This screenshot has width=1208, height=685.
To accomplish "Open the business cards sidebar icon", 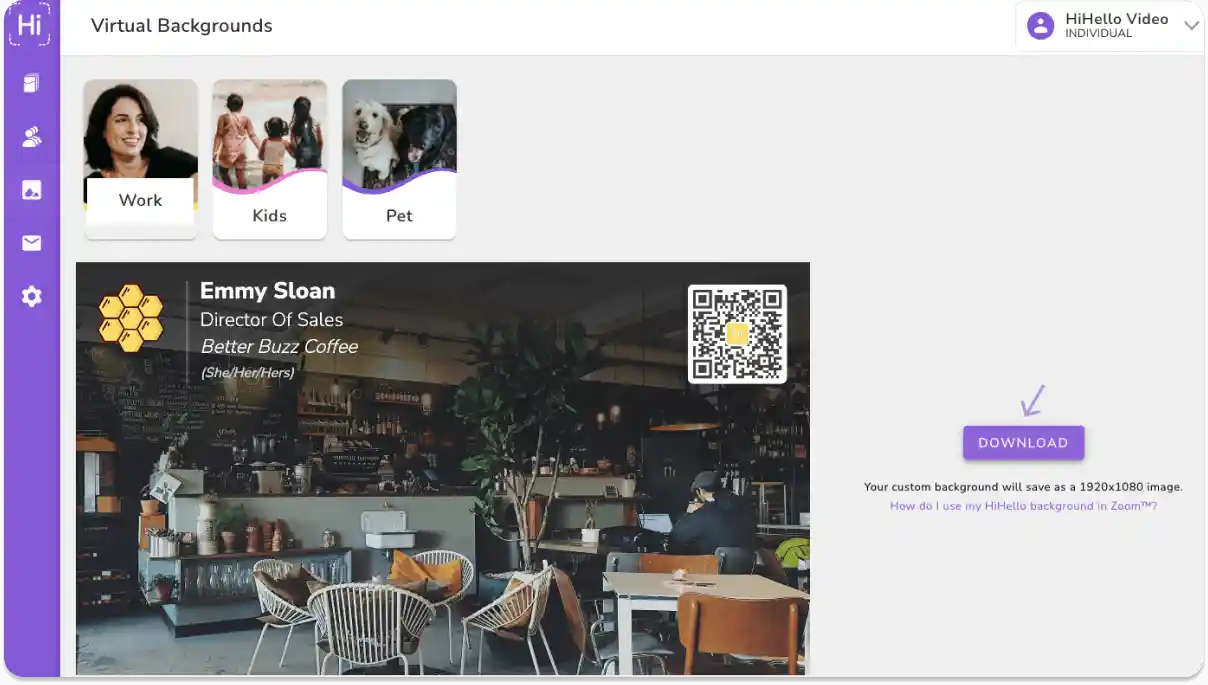I will click(30, 83).
